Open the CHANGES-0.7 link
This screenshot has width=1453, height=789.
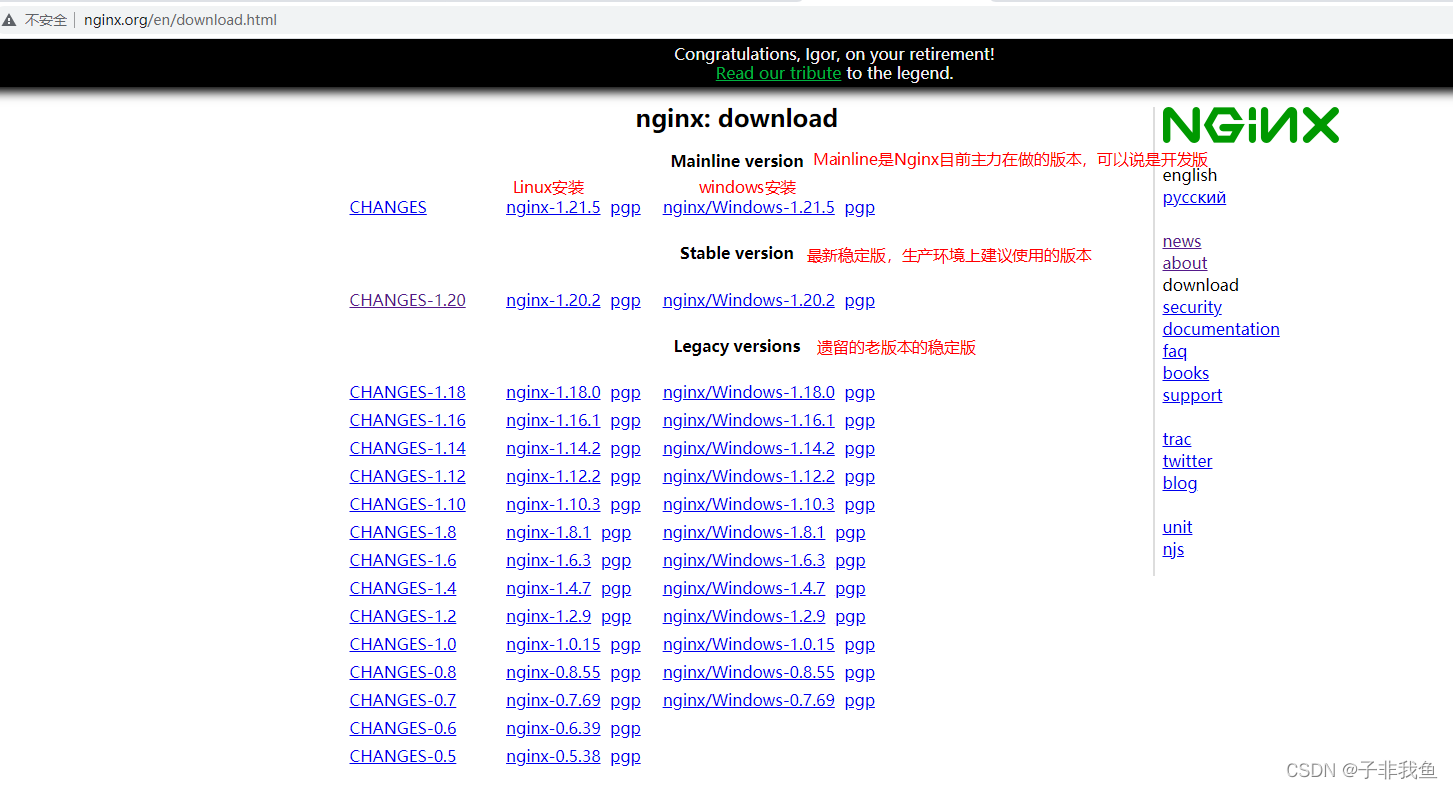pyautogui.click(x=402, y=700)
